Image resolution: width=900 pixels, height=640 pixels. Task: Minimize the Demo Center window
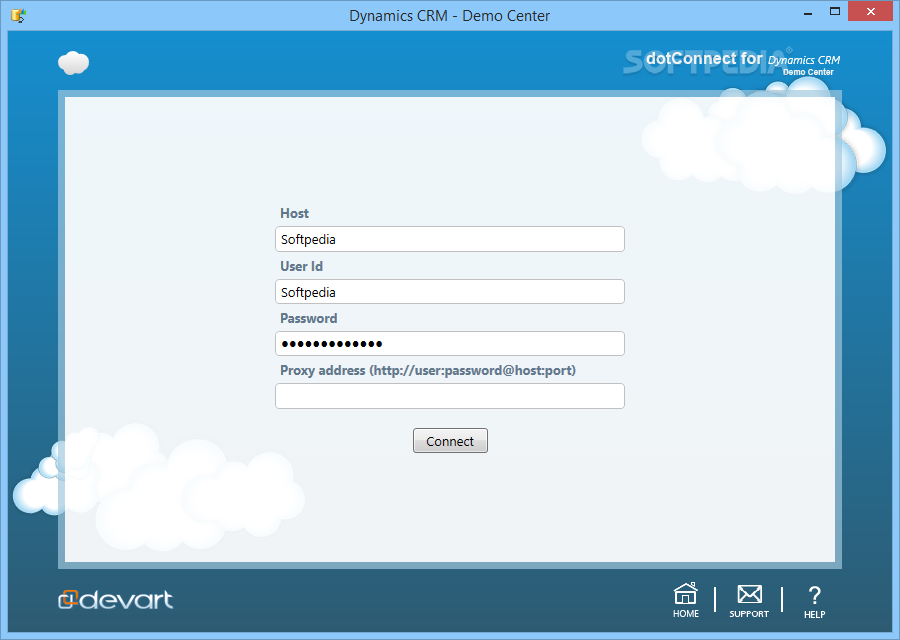[808, 13]
